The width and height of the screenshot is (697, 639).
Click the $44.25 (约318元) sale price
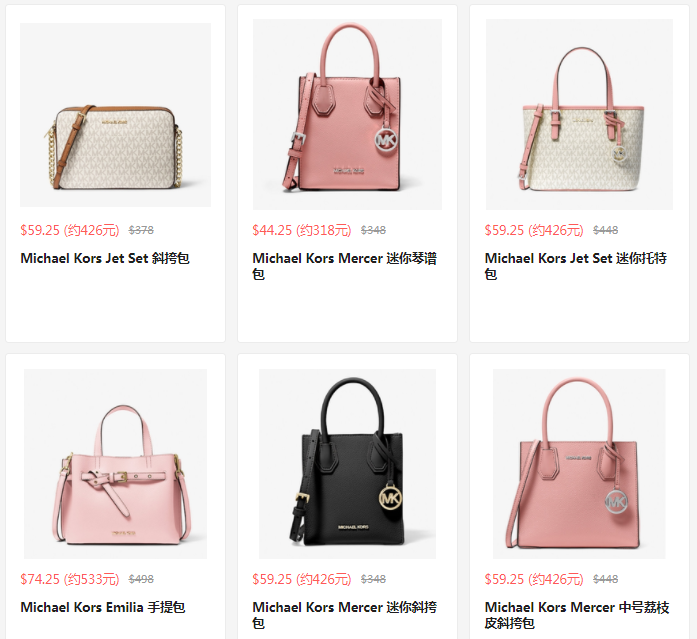[x=302, y=230]
